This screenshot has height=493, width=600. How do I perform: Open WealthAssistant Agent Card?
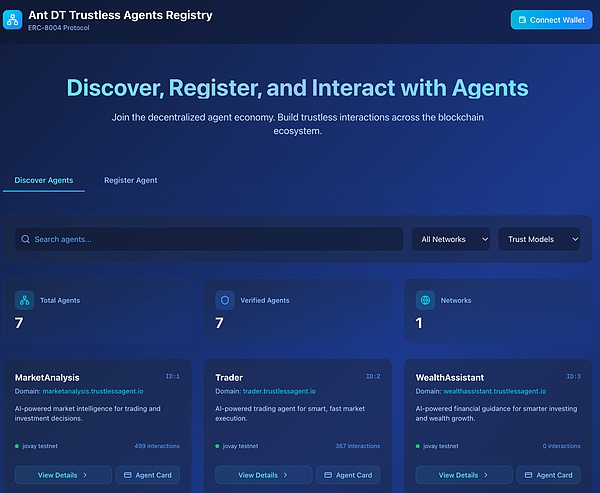click(x=549, y=475)
